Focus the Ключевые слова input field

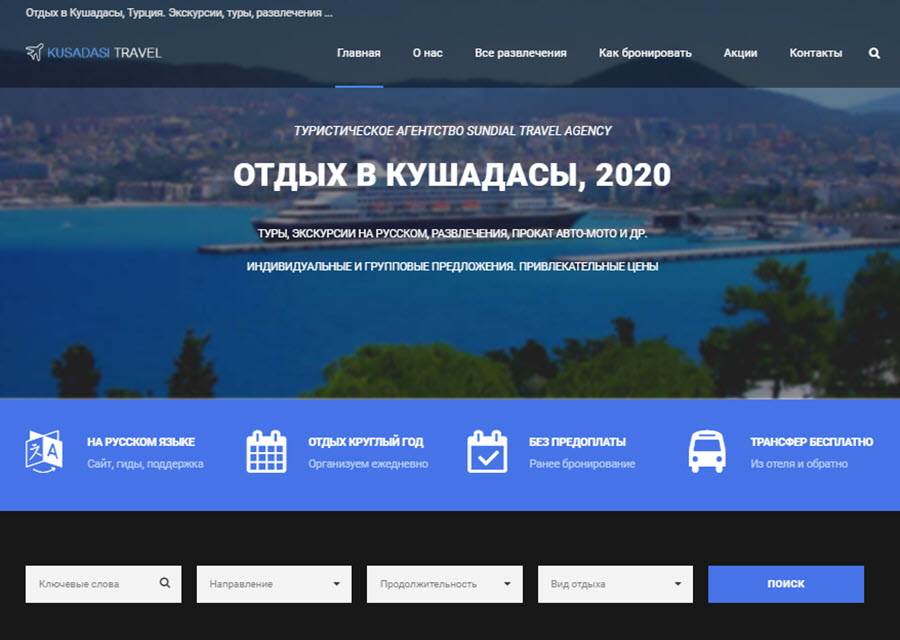coord(103,584)
